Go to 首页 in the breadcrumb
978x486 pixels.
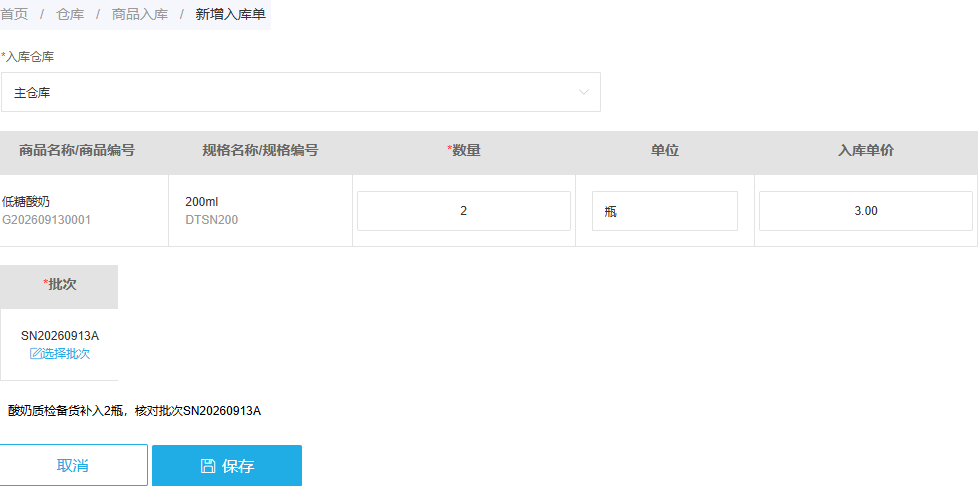point(14,14)
